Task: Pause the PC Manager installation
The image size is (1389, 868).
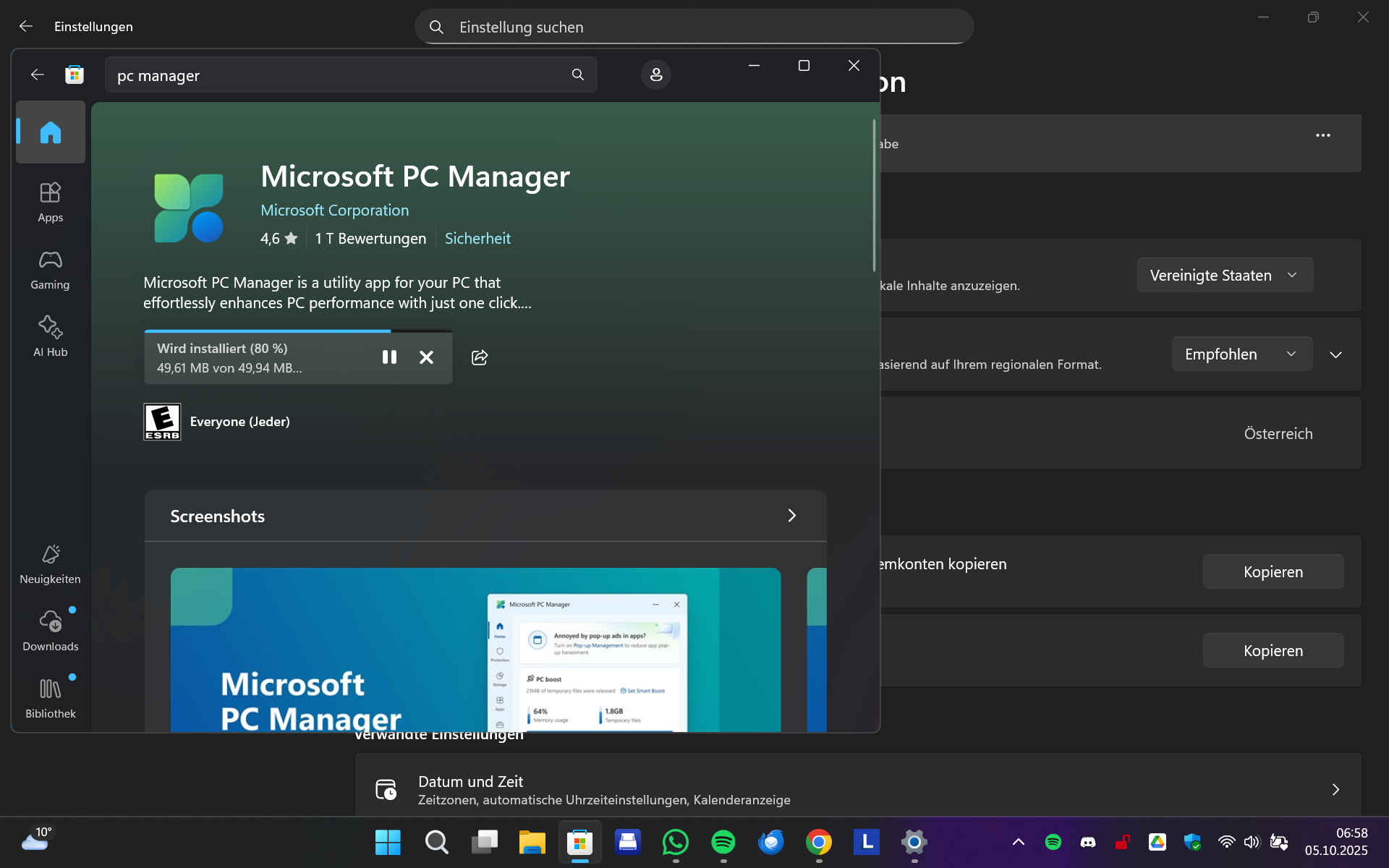Action: [389, 357]
